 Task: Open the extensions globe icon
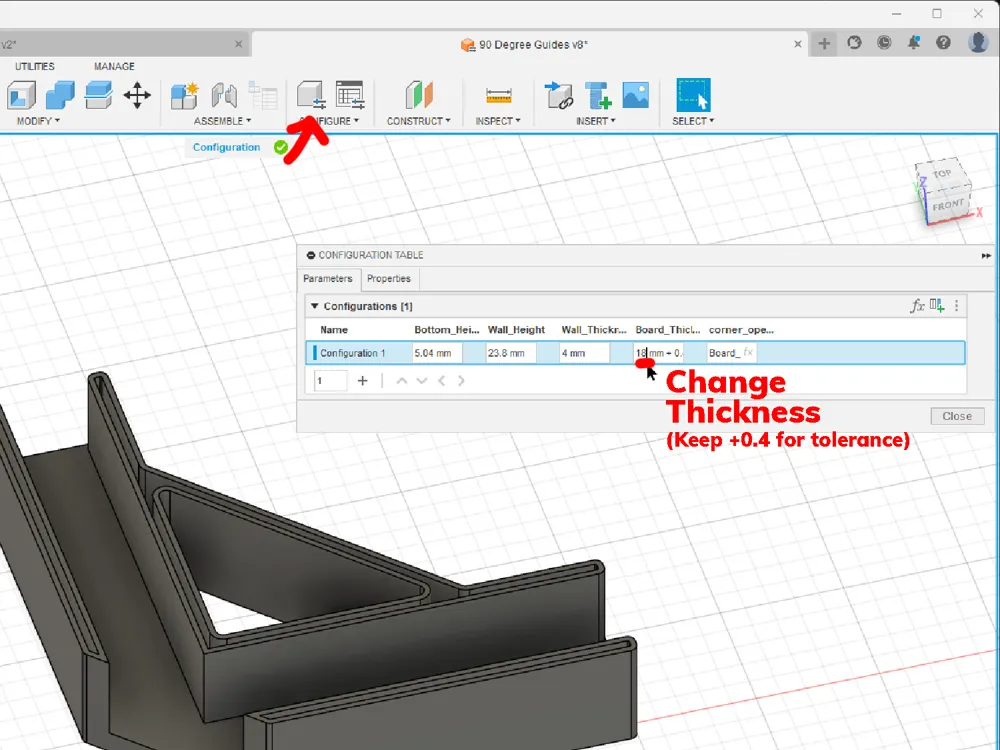[855, 43]
